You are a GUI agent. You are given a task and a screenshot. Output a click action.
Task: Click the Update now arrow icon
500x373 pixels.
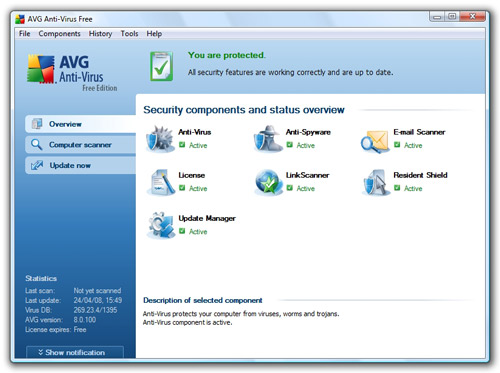coord(37,165)
